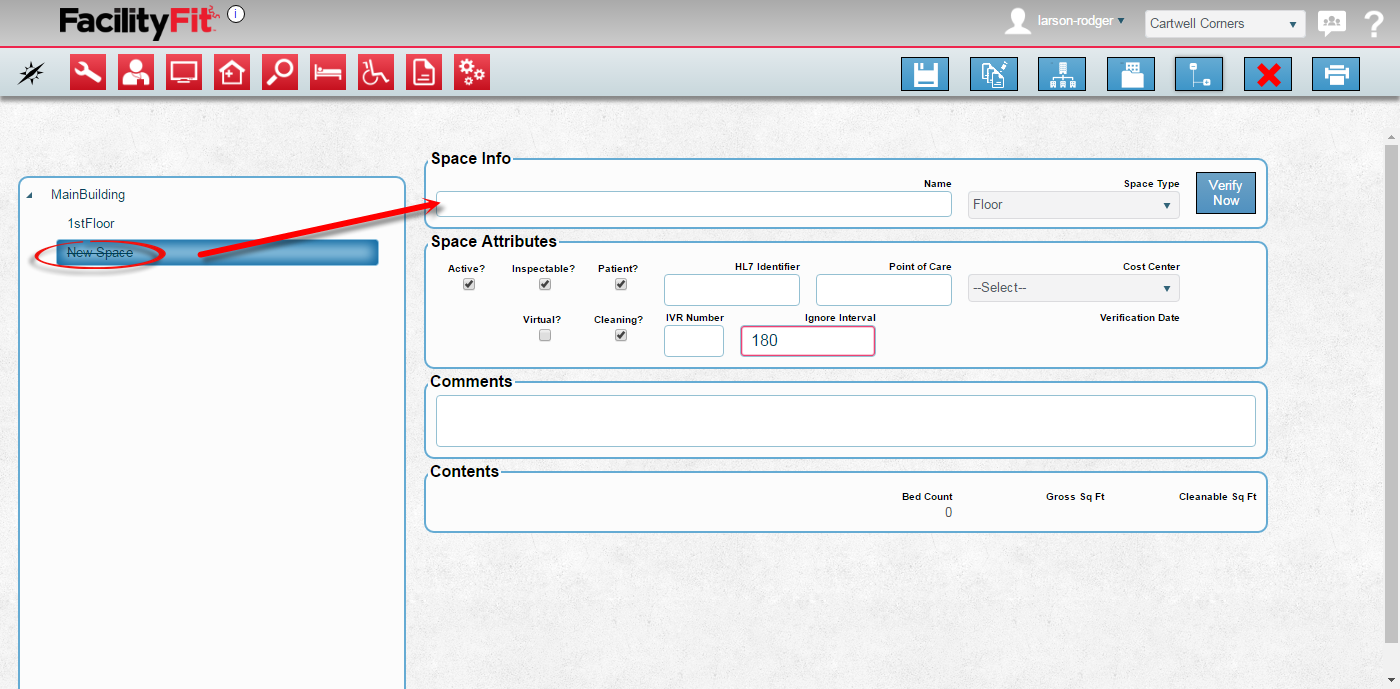Viewport: 1400px width, 689px height.
Task: Click the wheelchair transport icon
Action: tap(376, 73)
